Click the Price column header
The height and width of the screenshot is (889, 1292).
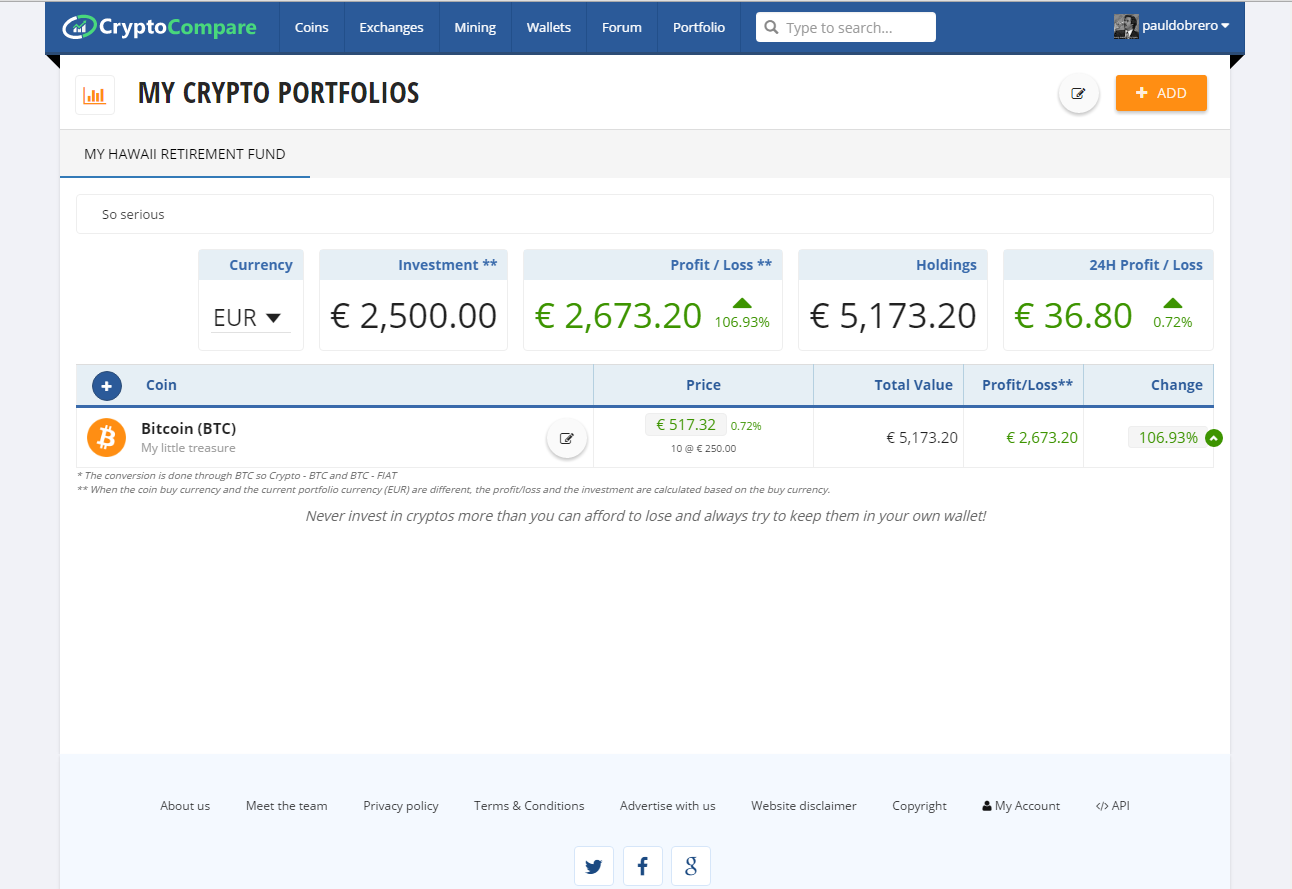(x=703, y=385)
